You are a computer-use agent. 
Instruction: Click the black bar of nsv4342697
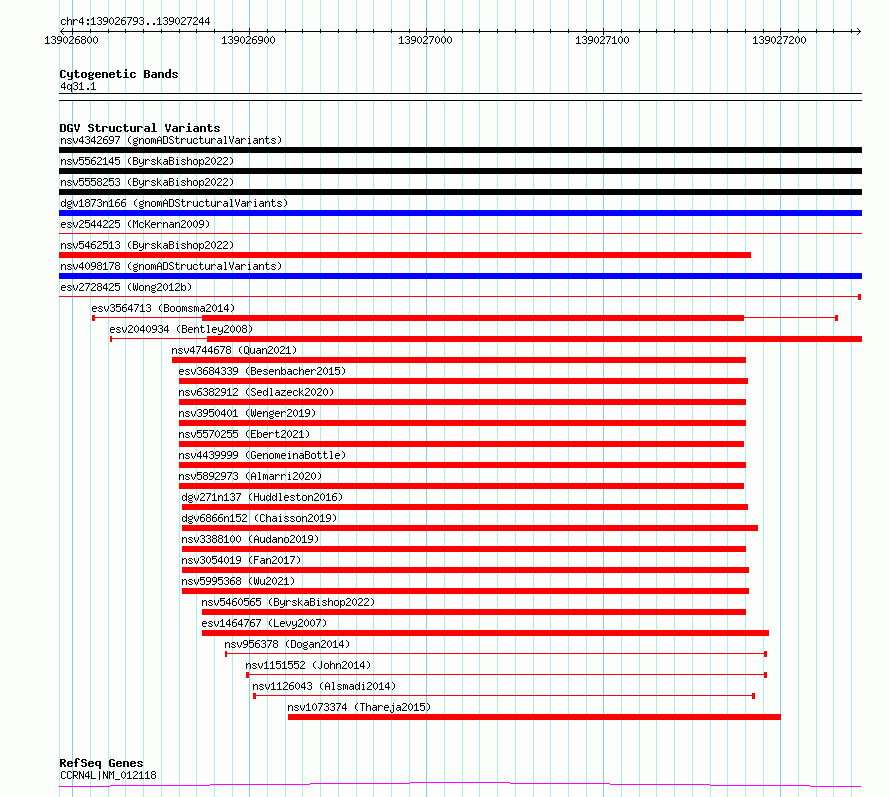[x=460, y=150]
